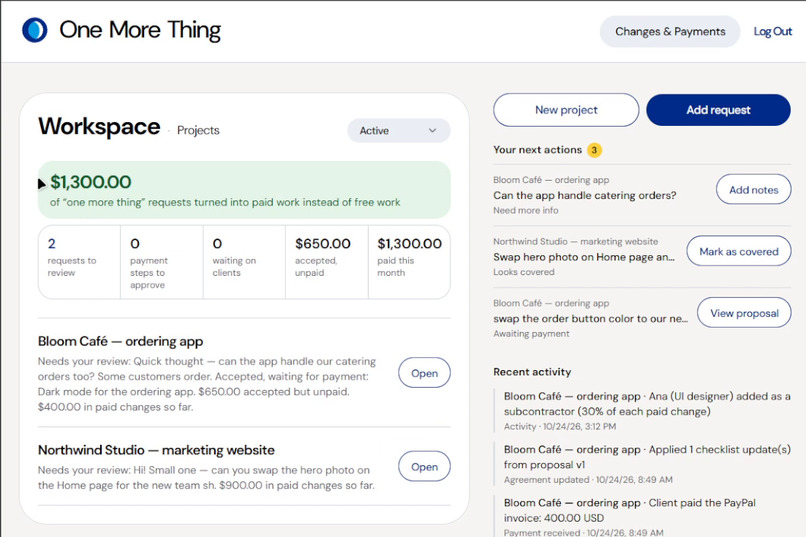Click the next actions count badge
This screenshot has width=806, height=537.
point(594,150)
